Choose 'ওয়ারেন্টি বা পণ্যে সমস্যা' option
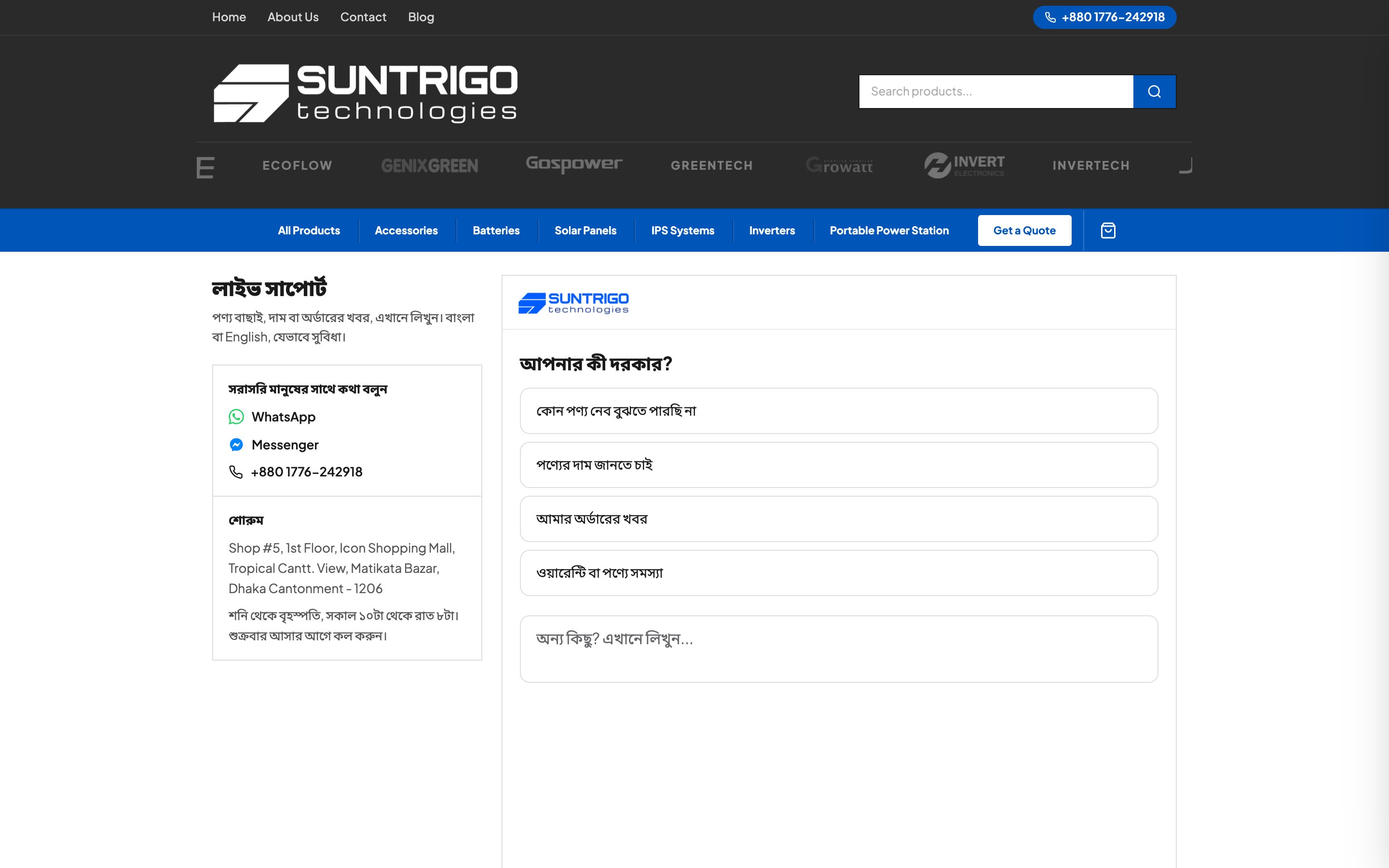The width and height of the screenshot is (1389, 868). coord(839,573)
